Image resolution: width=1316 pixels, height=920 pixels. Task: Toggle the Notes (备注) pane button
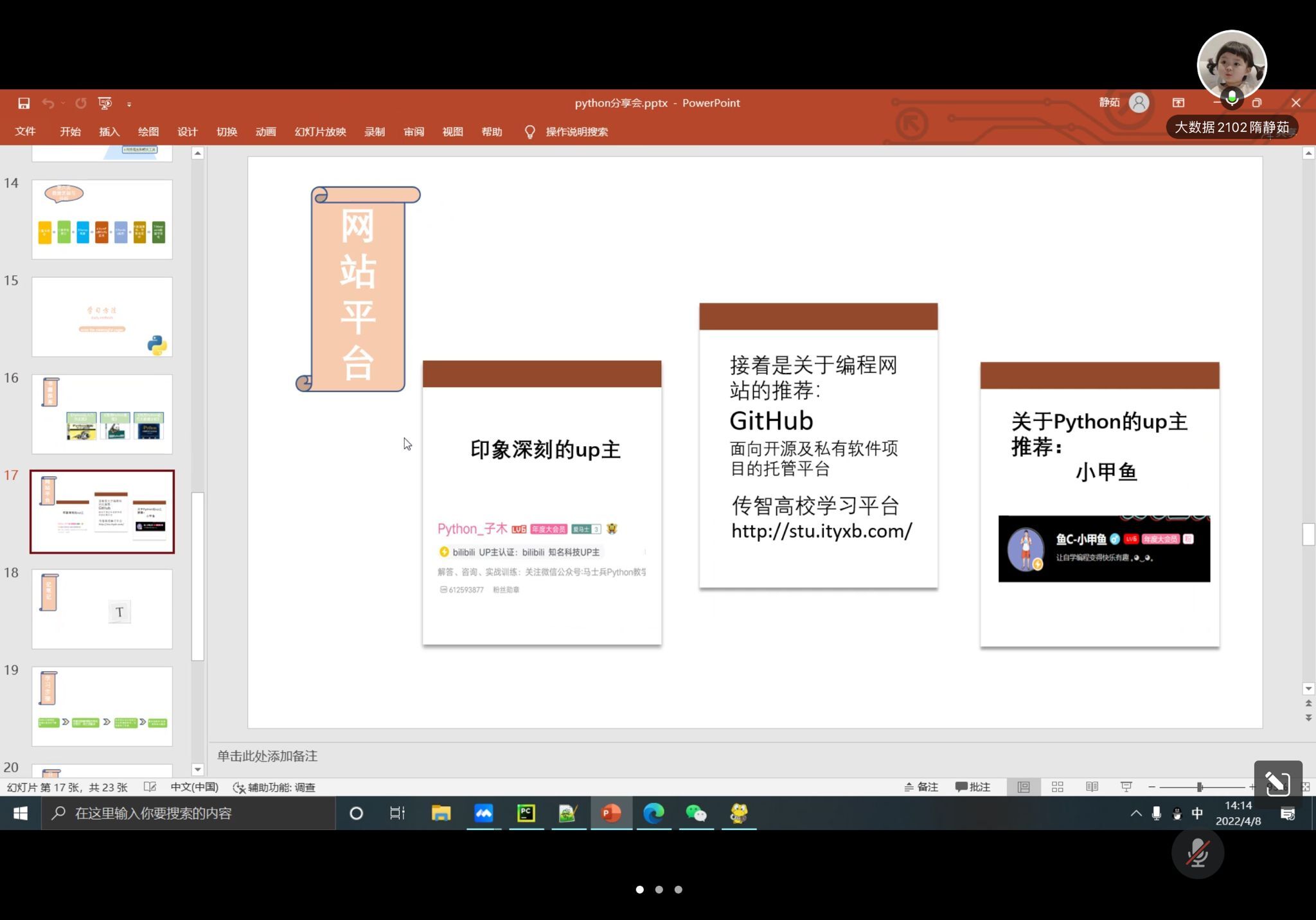pyautogui.click(x=921, y=787)
